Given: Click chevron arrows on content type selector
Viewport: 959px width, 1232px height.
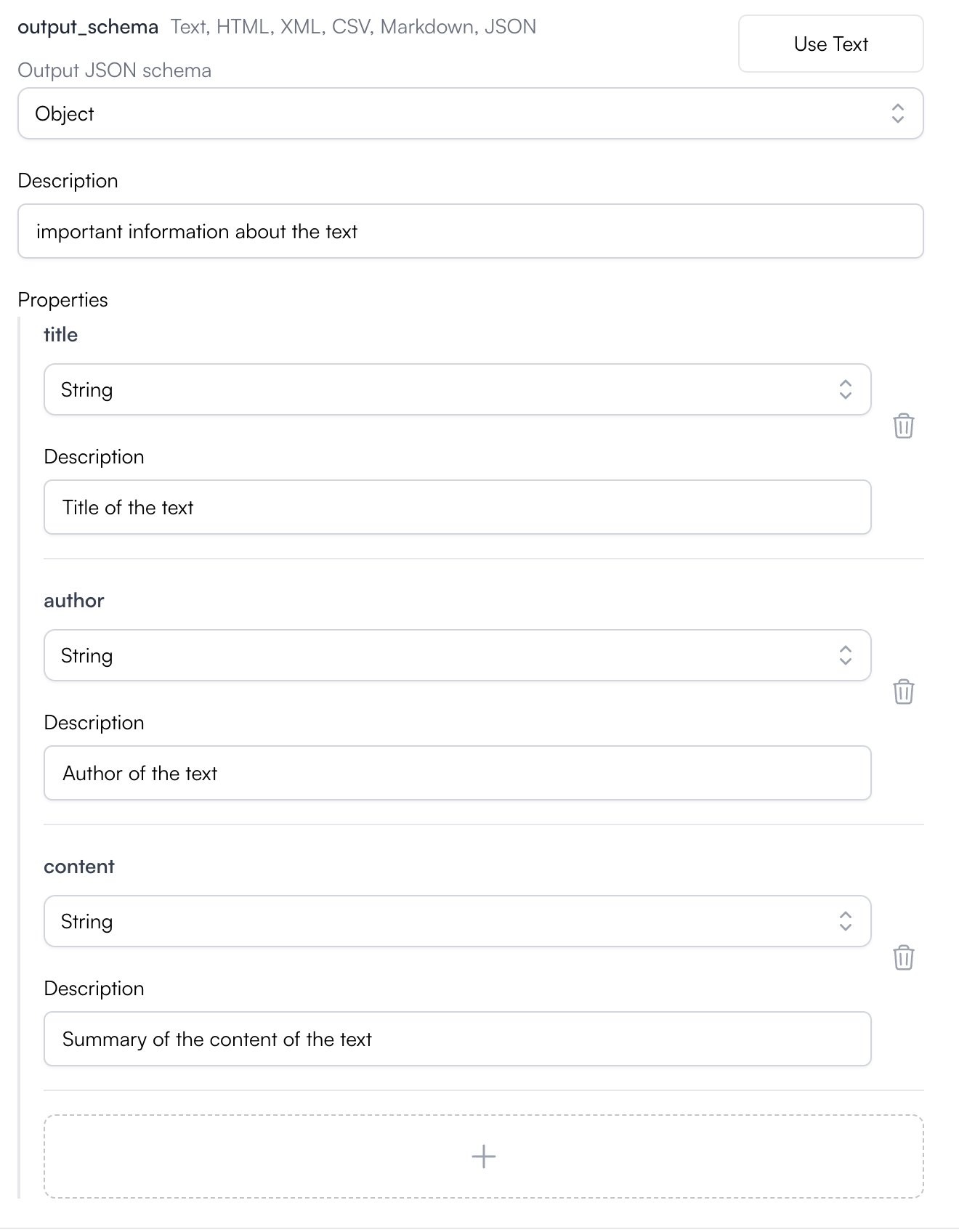Looking at the screenshot, I should (846, 921).
